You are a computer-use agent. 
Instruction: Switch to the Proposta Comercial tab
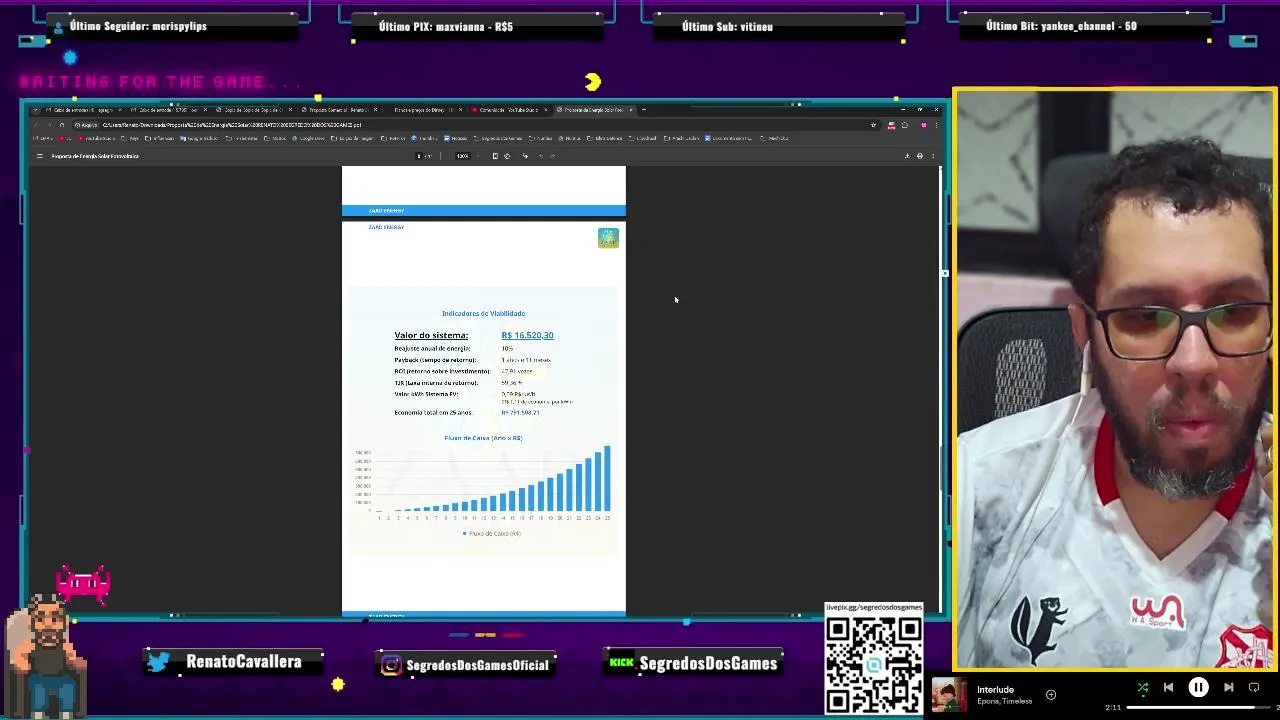[x=340, y=110]
